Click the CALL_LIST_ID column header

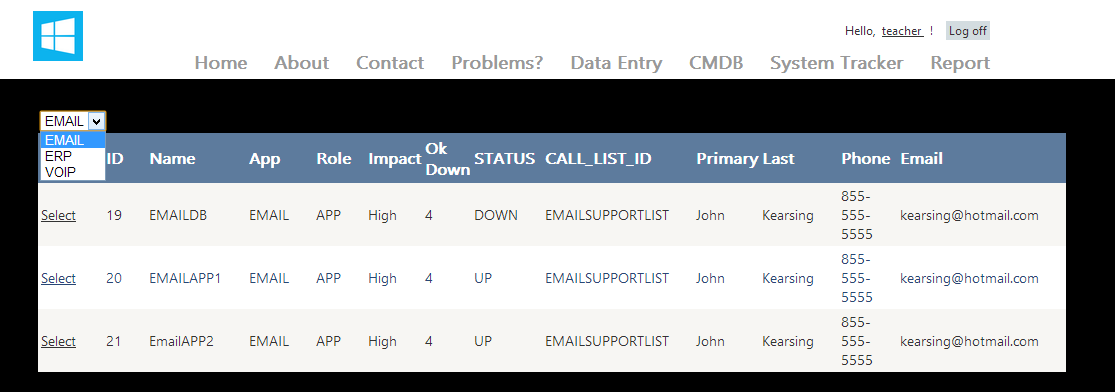point(598,159)
